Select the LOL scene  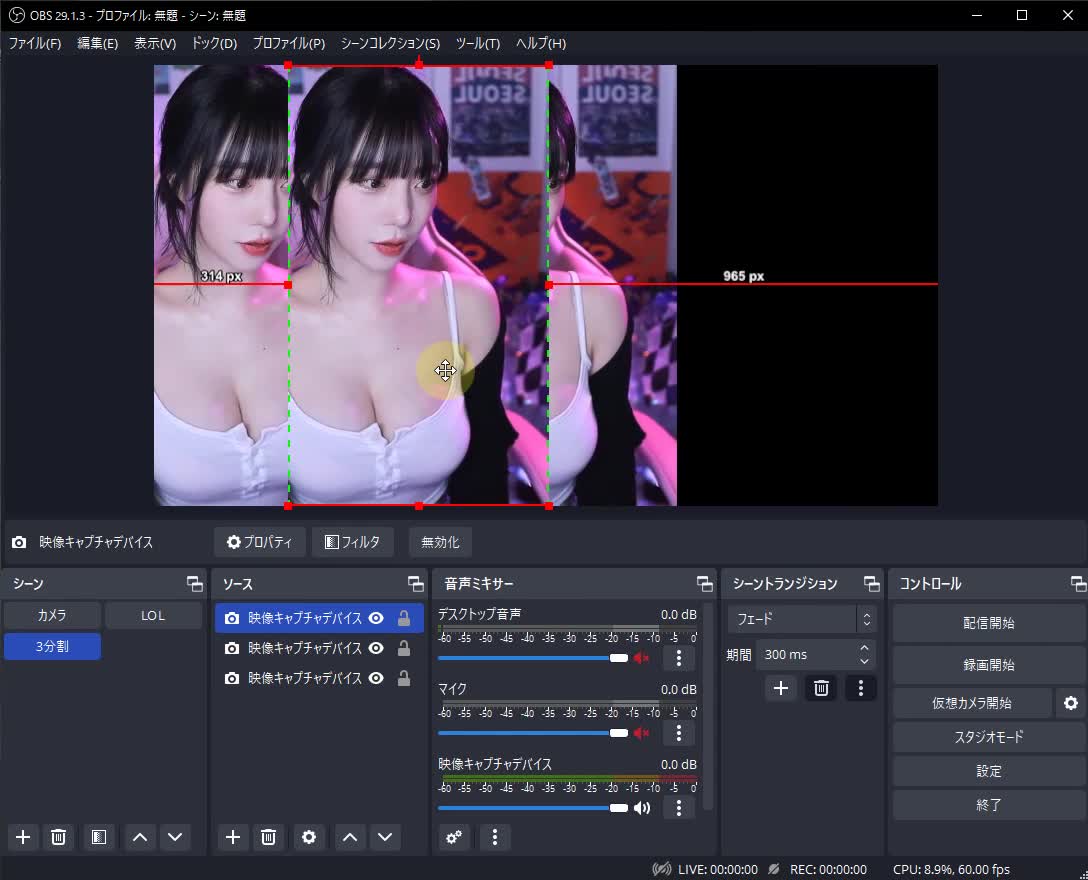(153, 615)
